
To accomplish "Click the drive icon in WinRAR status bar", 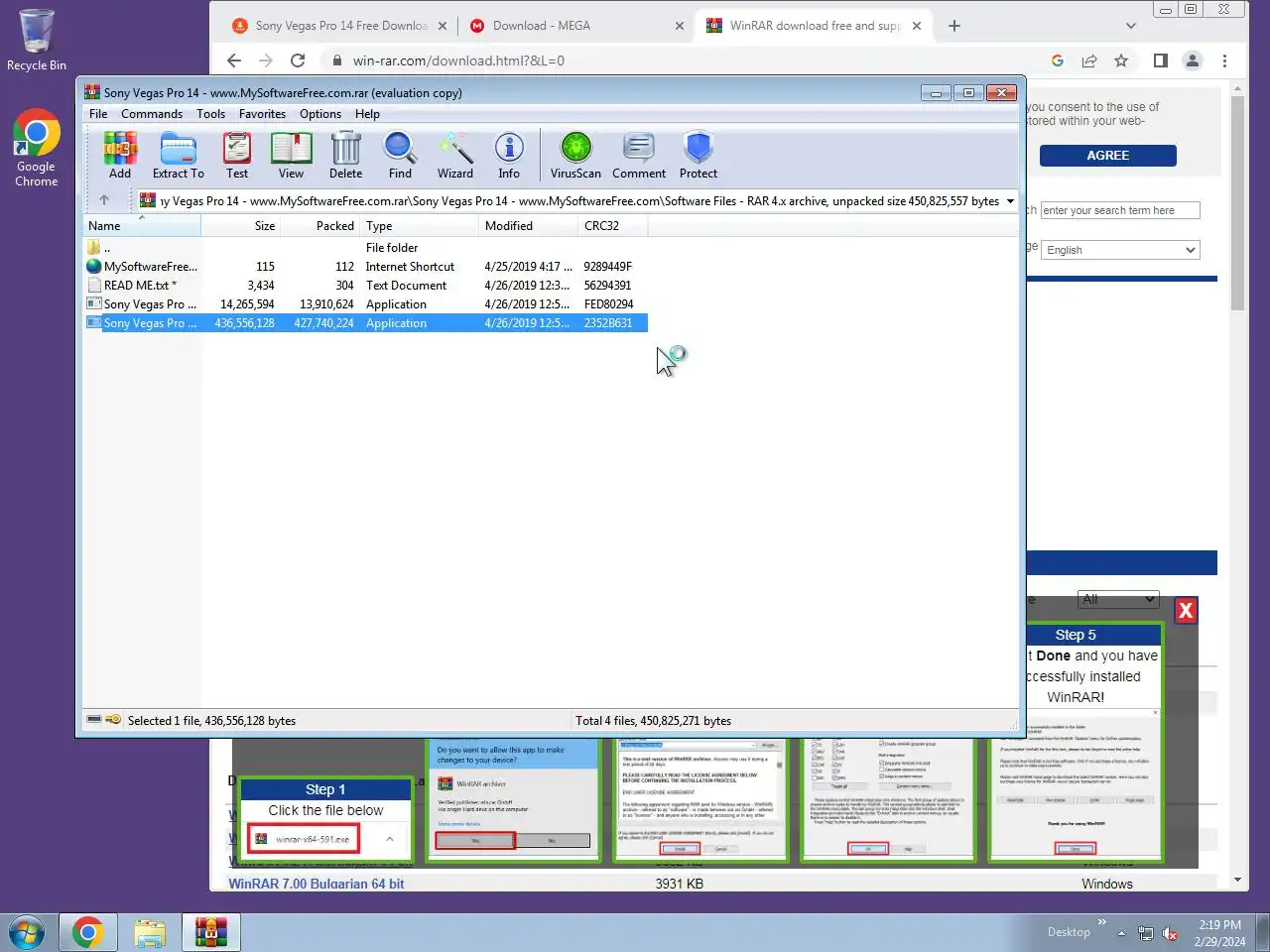I will pos(94,720).
